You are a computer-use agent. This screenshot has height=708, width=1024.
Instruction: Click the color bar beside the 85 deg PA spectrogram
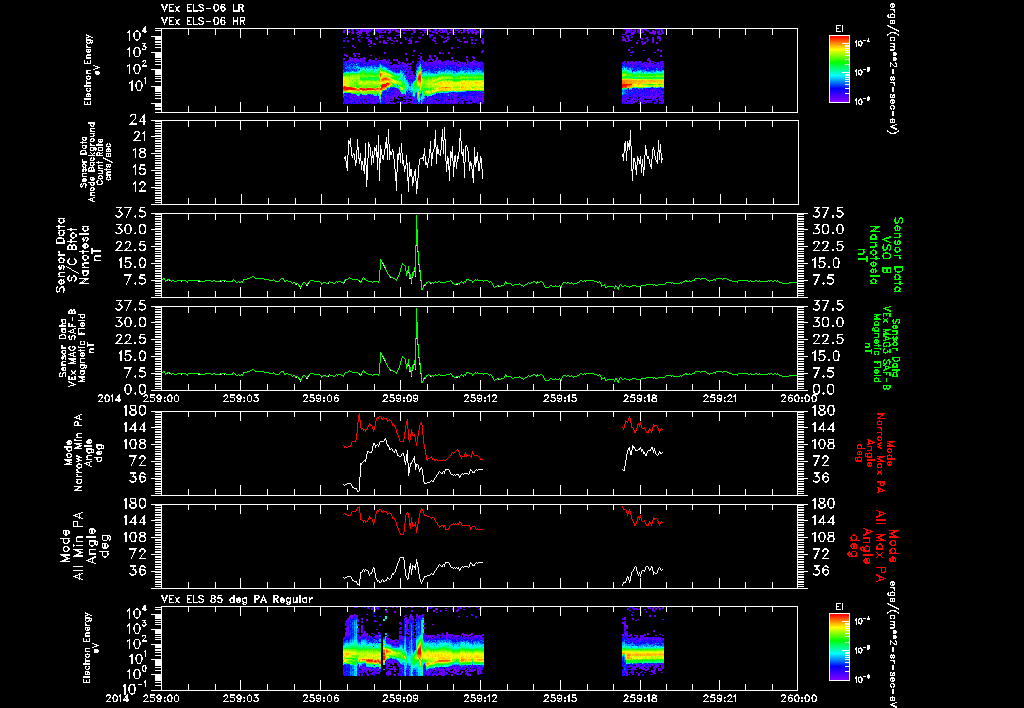(x=839, y=647)
